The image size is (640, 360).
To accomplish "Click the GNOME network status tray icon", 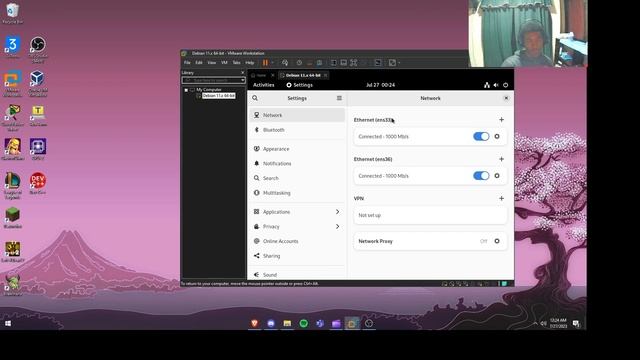I will pos(487,85).
